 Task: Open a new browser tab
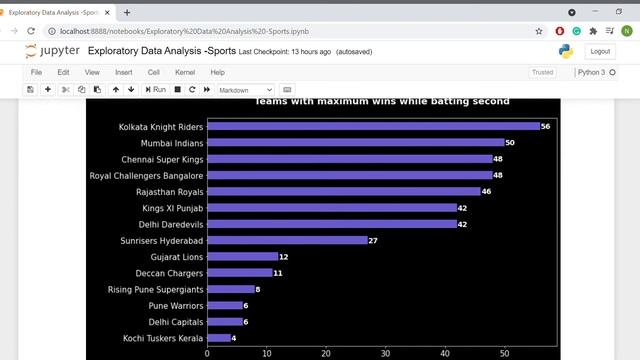click(x=127, y=13)
